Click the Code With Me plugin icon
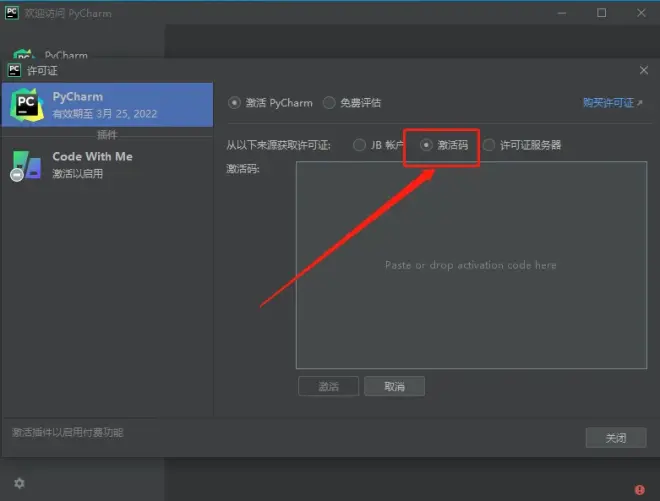The height and width of the screenshot is (501, 660). (26, 165)
